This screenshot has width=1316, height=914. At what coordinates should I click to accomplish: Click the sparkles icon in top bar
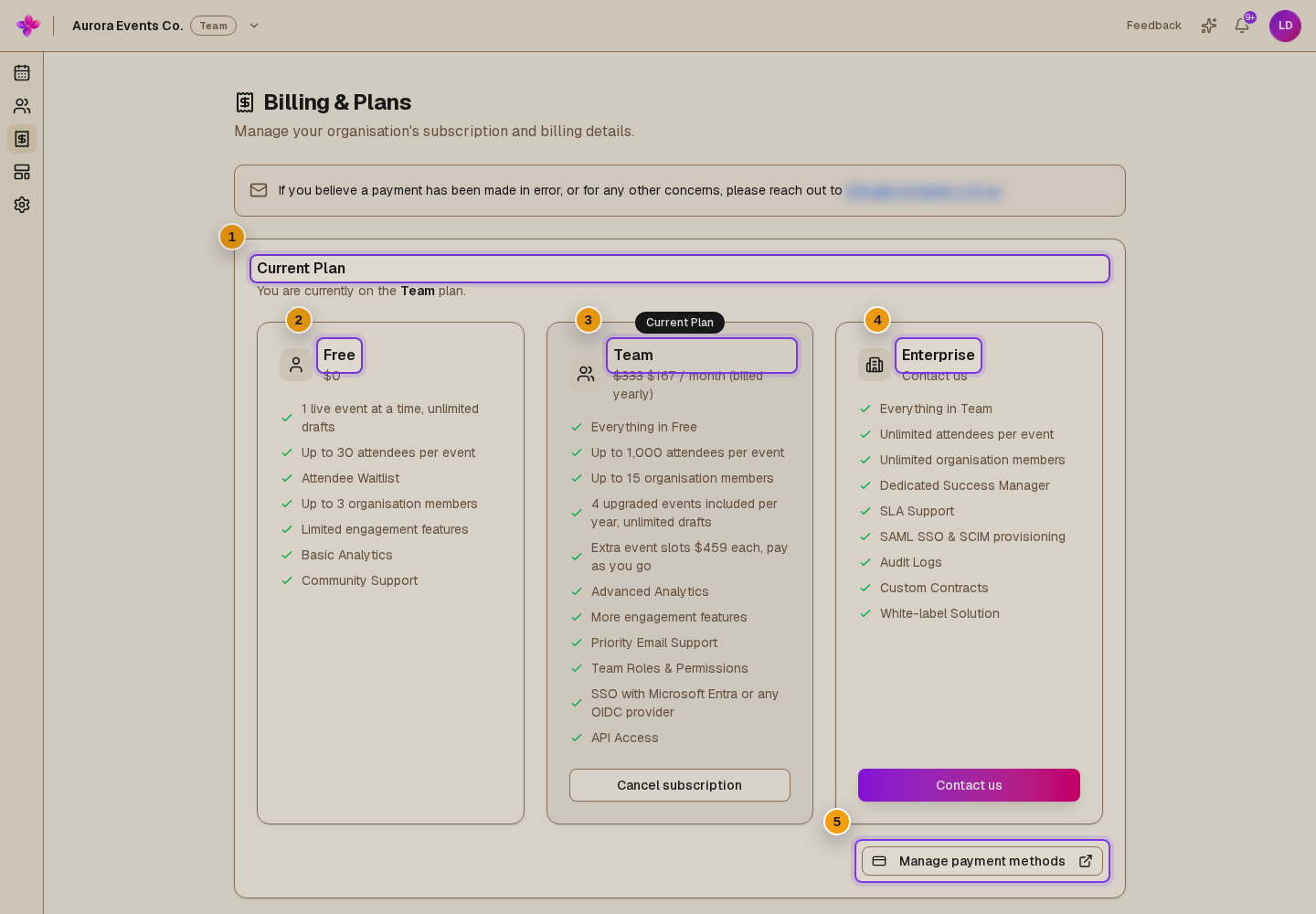[1209, 26]
